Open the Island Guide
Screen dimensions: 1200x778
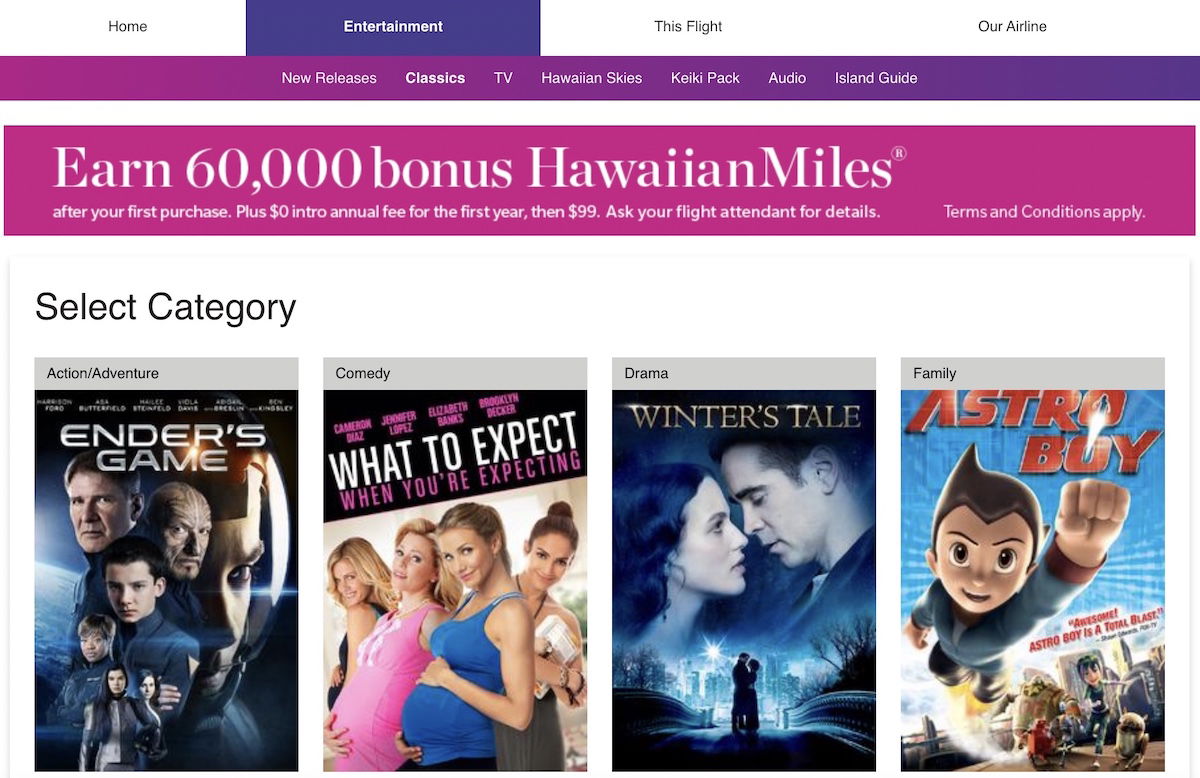click(x=876, y=78)
